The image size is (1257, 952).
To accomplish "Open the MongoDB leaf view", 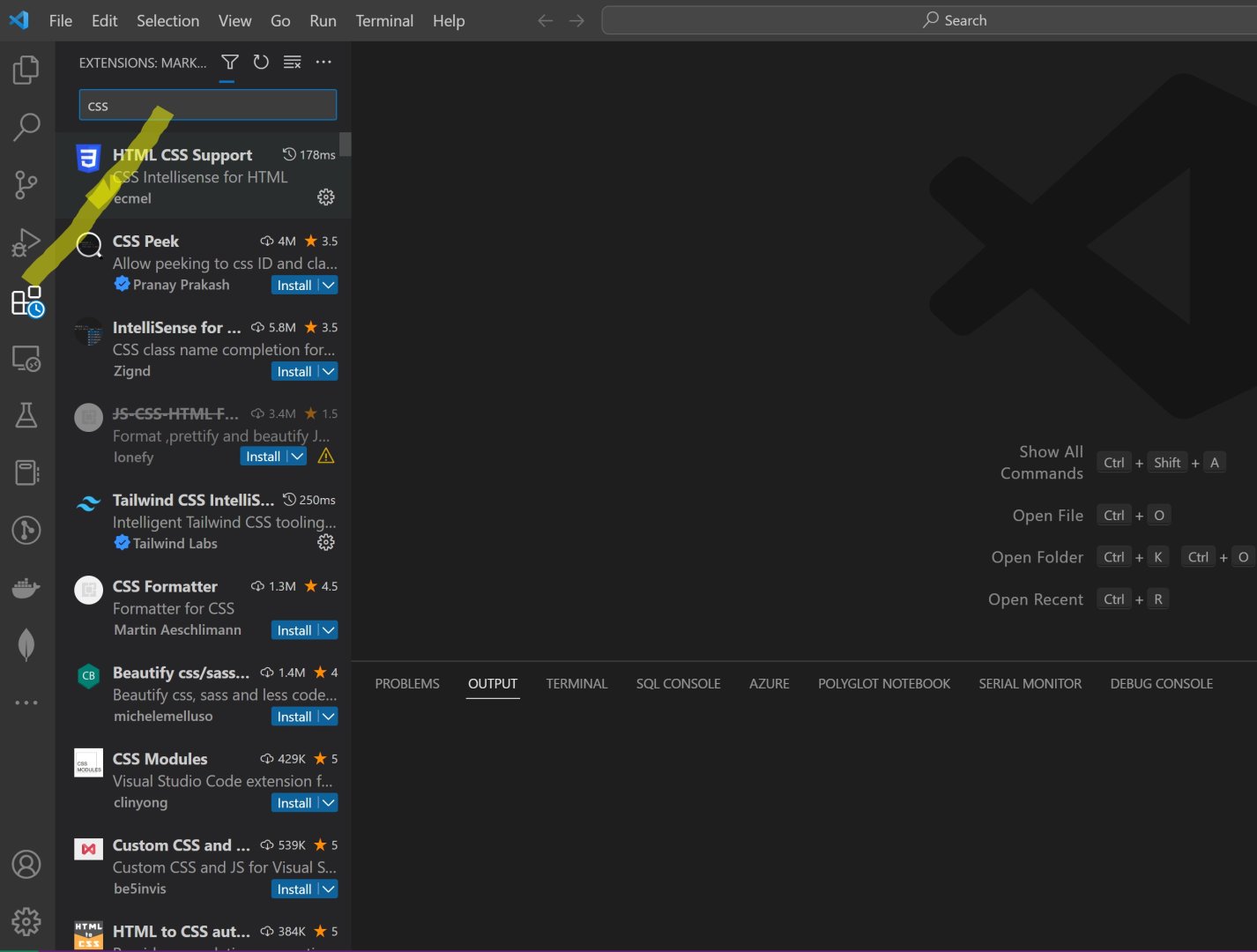I will (x=26, y=644).
